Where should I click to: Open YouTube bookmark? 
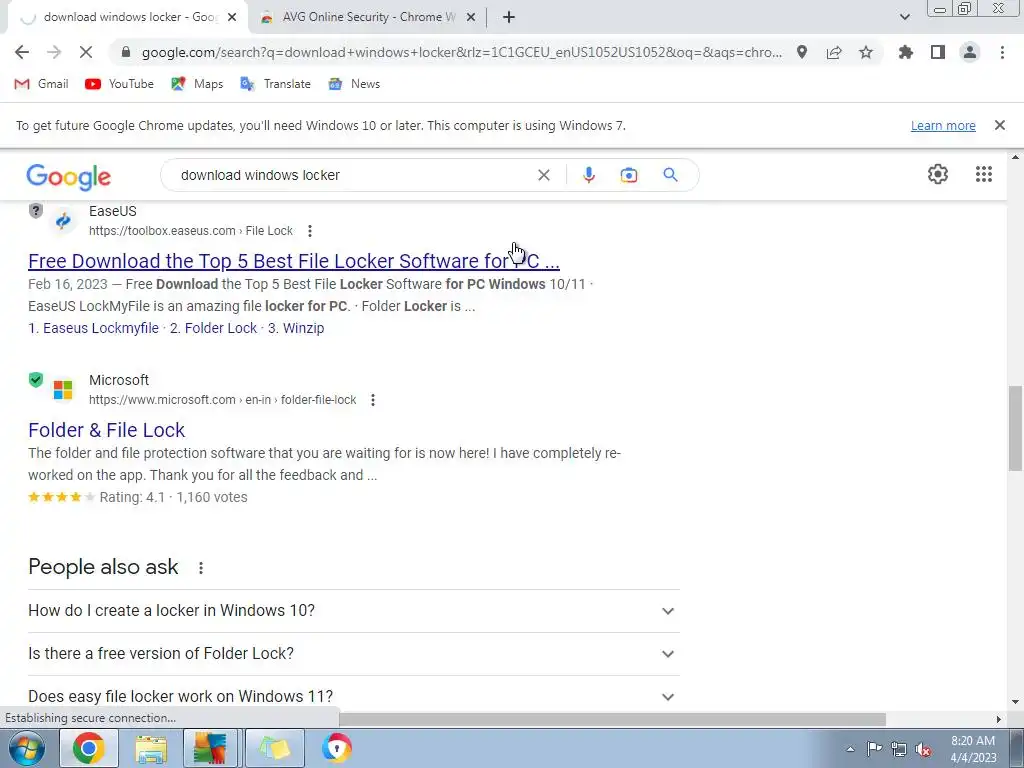(120, 84)
